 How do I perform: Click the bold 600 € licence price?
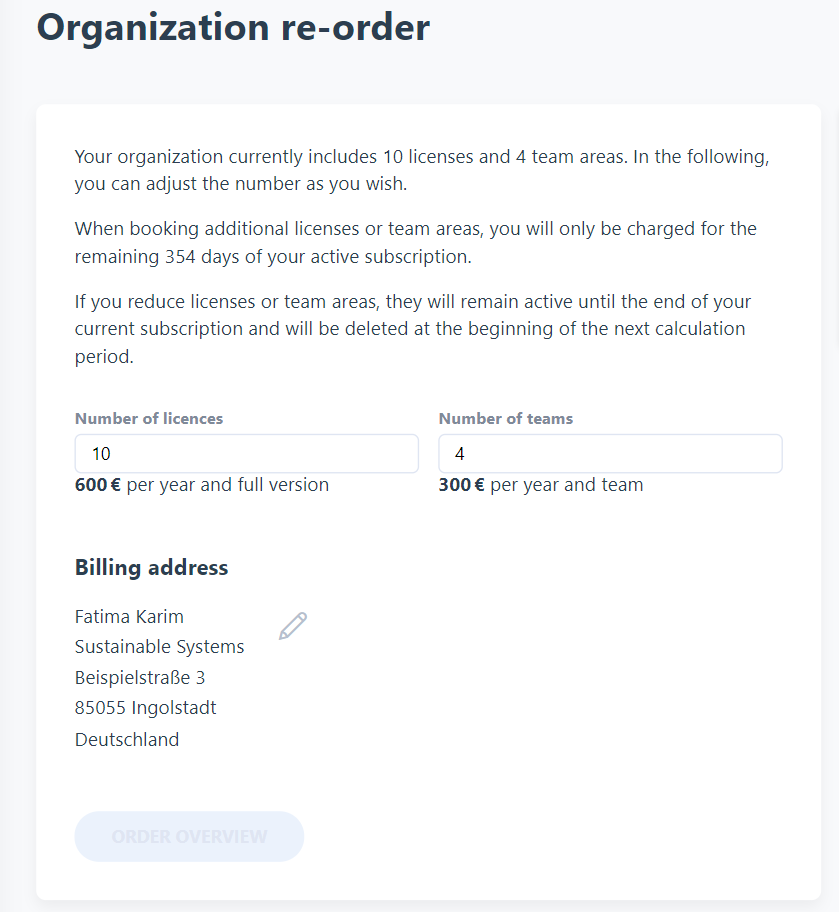(x=98, y=484)
